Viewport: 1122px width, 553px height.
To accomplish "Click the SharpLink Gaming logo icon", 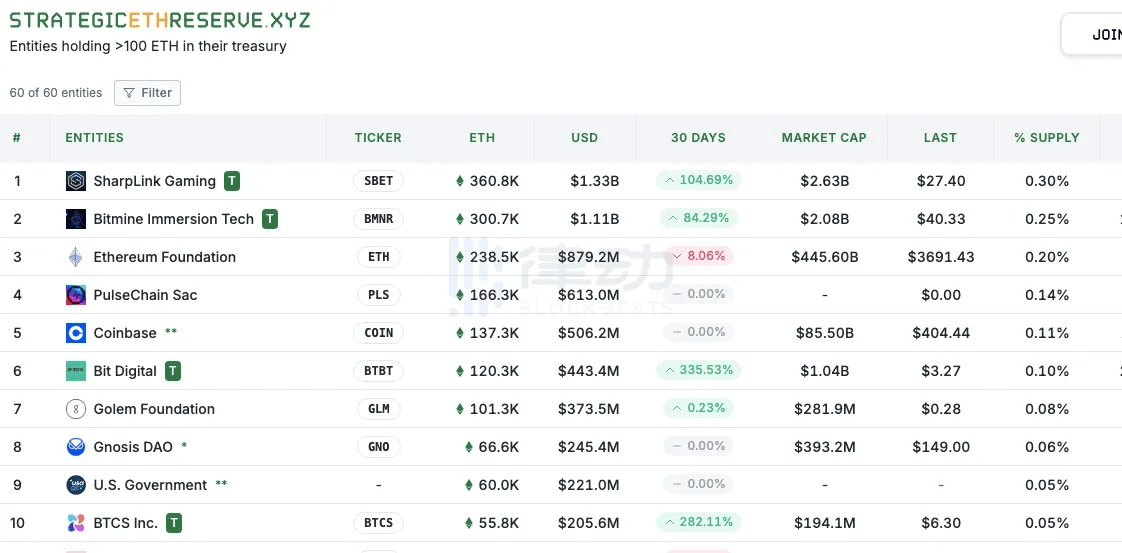I will click(76, 181).
